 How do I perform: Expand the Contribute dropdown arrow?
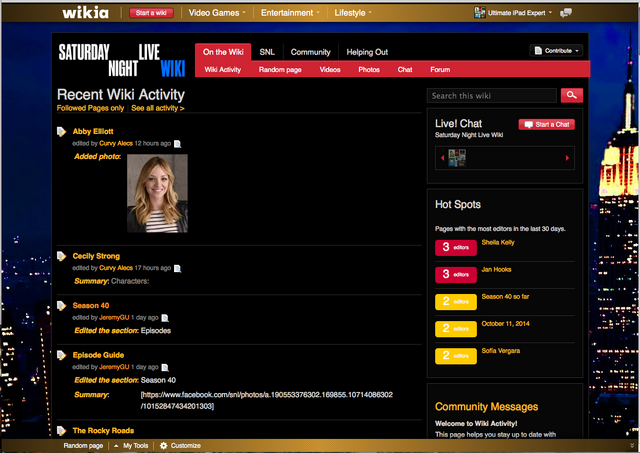[577, 51]
